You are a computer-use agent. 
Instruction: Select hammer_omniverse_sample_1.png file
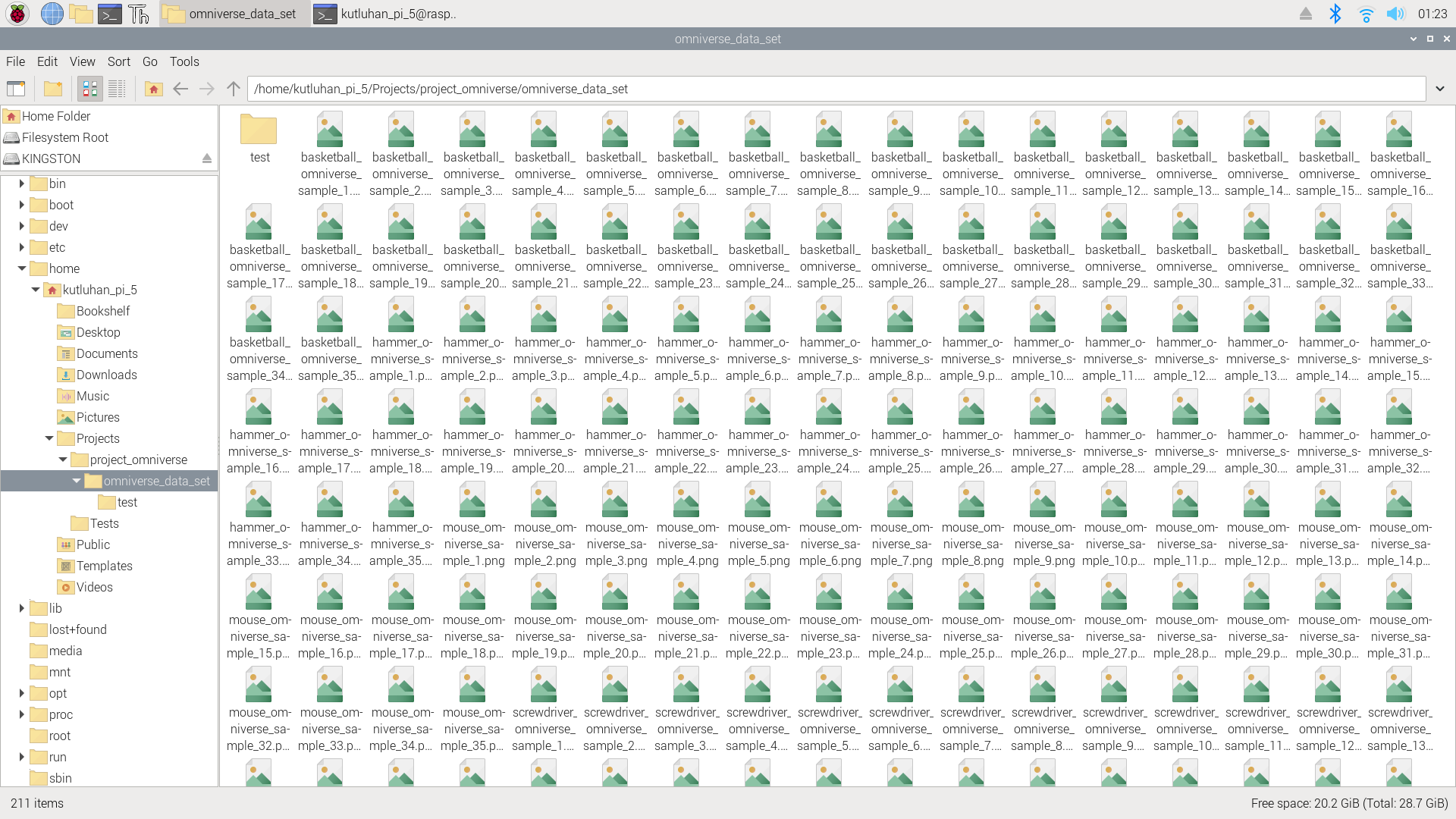pyautogui.click(x=401, y=340)
